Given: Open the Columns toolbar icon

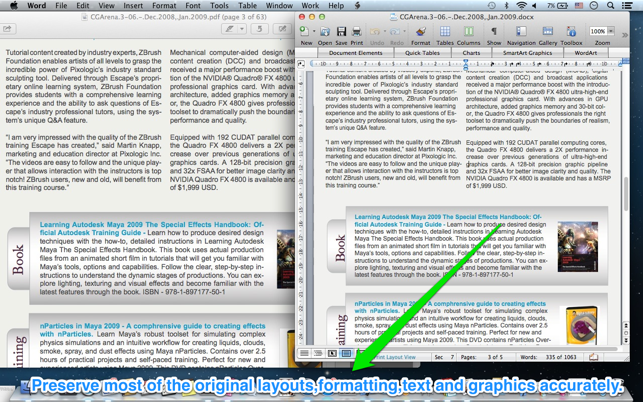Looking at the screenshot, I should 468,31.
